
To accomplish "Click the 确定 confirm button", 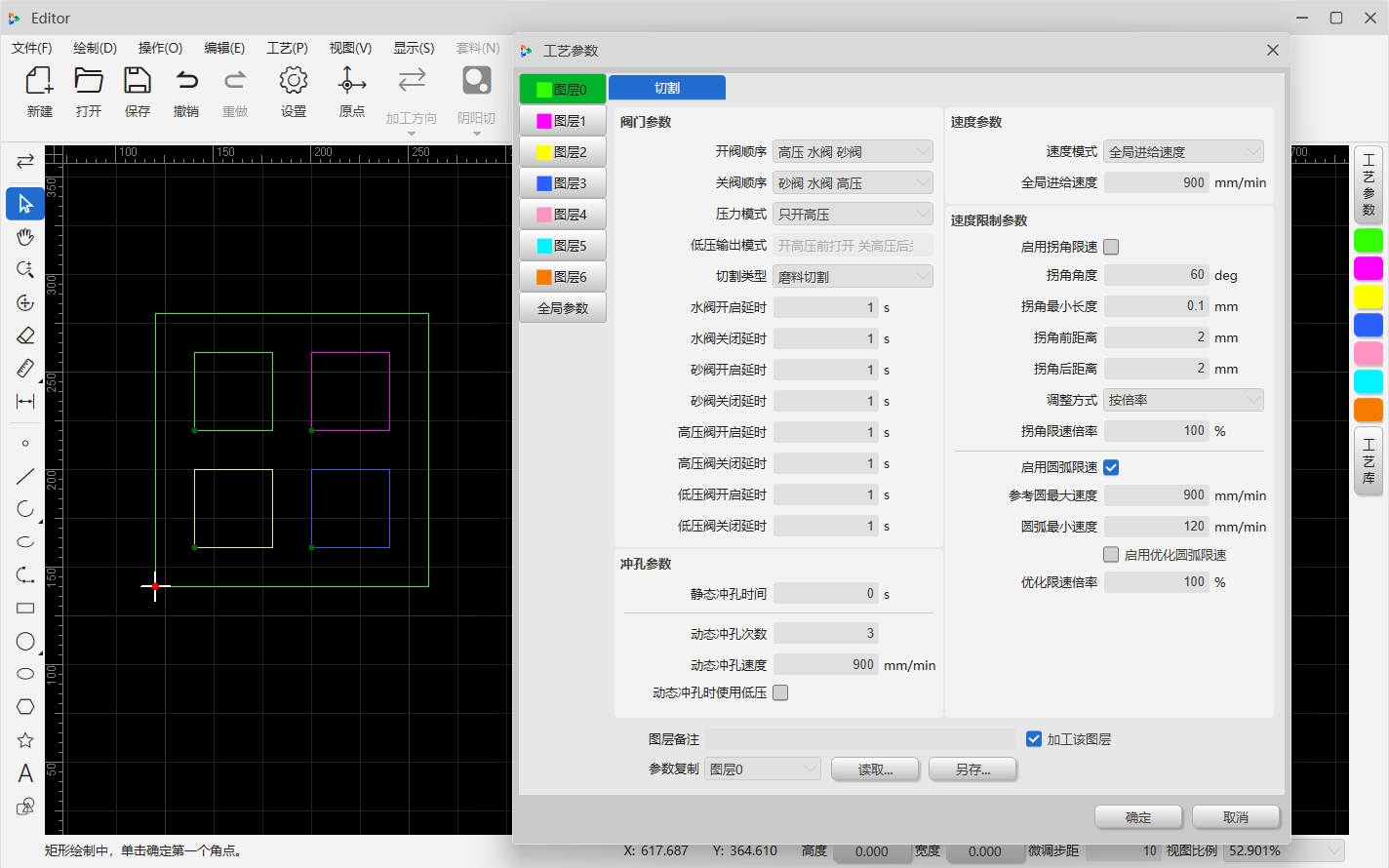I will click(x=1137, y=816).
